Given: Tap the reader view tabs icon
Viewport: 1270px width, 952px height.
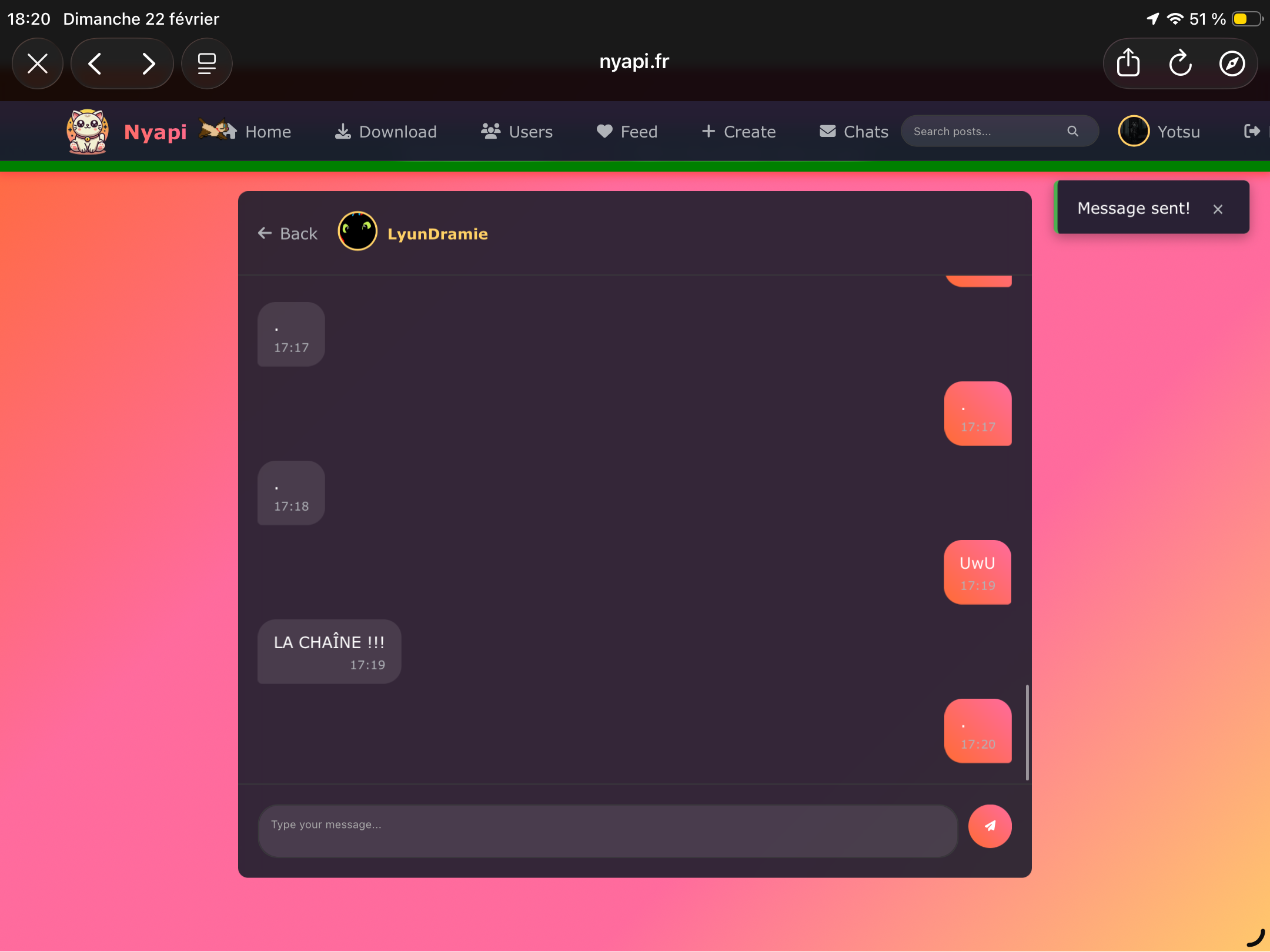Looking at the screenshot, I should pos(206,63).
